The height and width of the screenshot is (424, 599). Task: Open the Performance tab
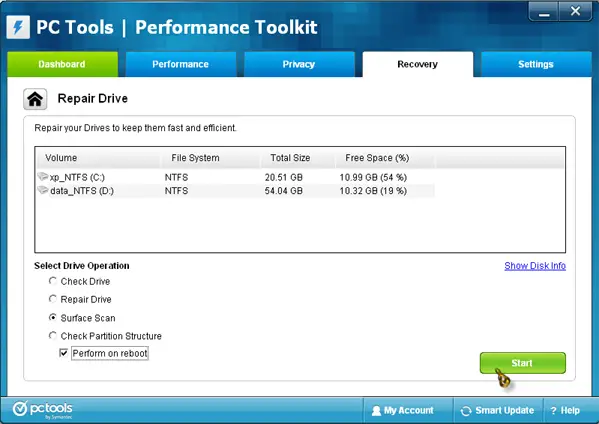(181, 64)
